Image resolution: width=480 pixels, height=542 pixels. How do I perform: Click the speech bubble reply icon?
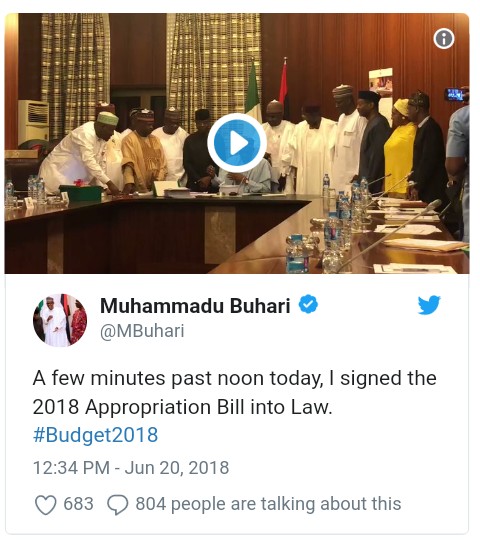(x=118, y=505)
